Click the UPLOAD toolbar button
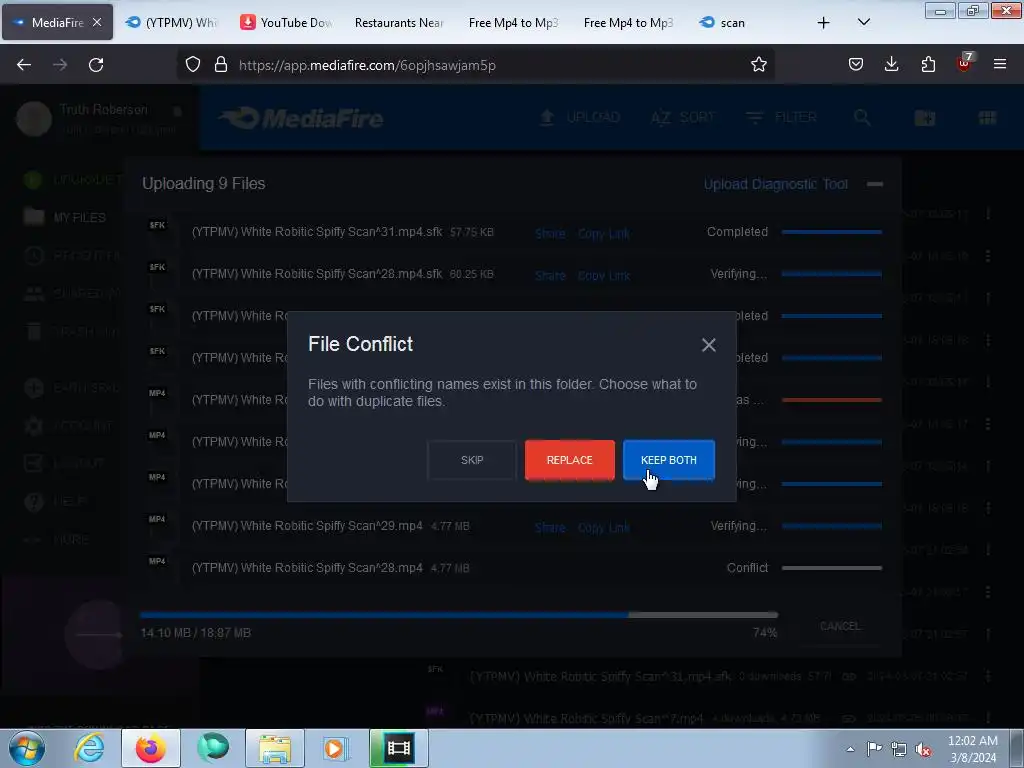1024x768 pixels. click(580, 118)
